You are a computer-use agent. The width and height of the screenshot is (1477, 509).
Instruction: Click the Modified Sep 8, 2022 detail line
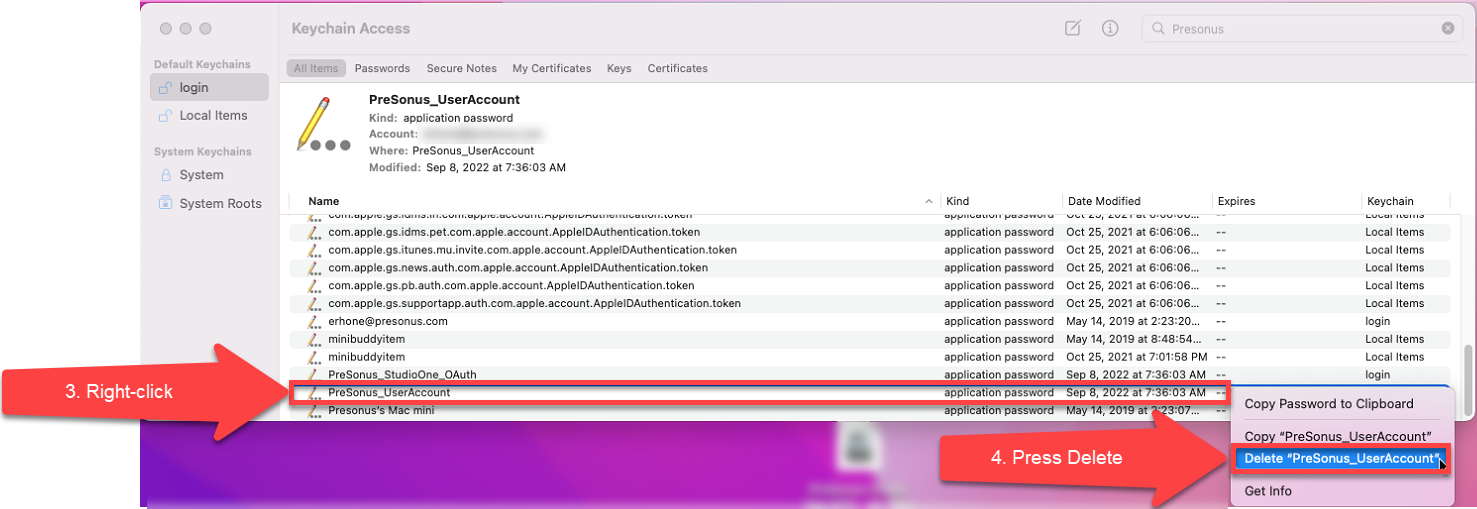coord(467,167)
